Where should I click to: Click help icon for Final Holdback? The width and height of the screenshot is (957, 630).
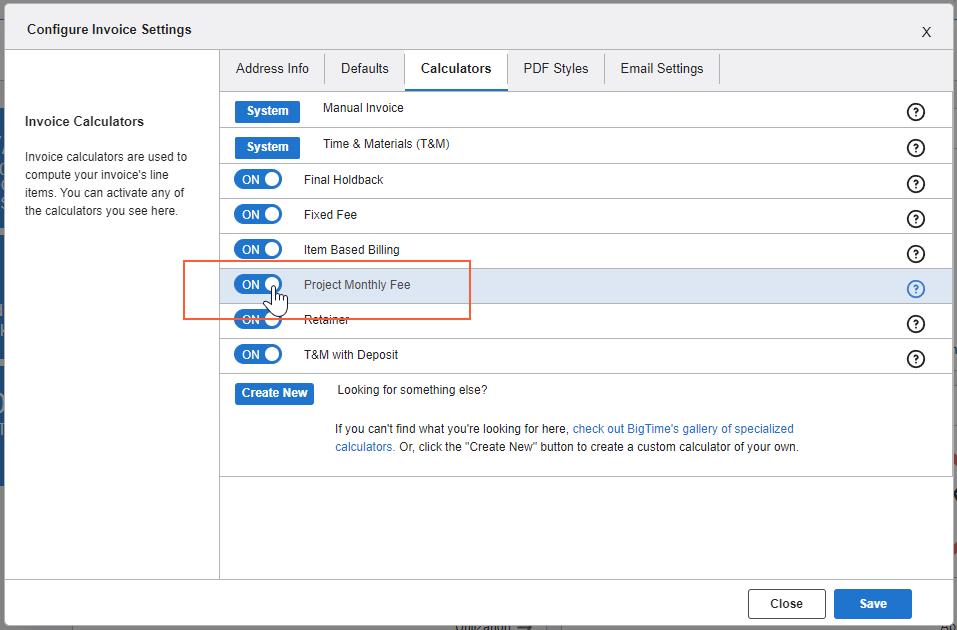[915, 184]
